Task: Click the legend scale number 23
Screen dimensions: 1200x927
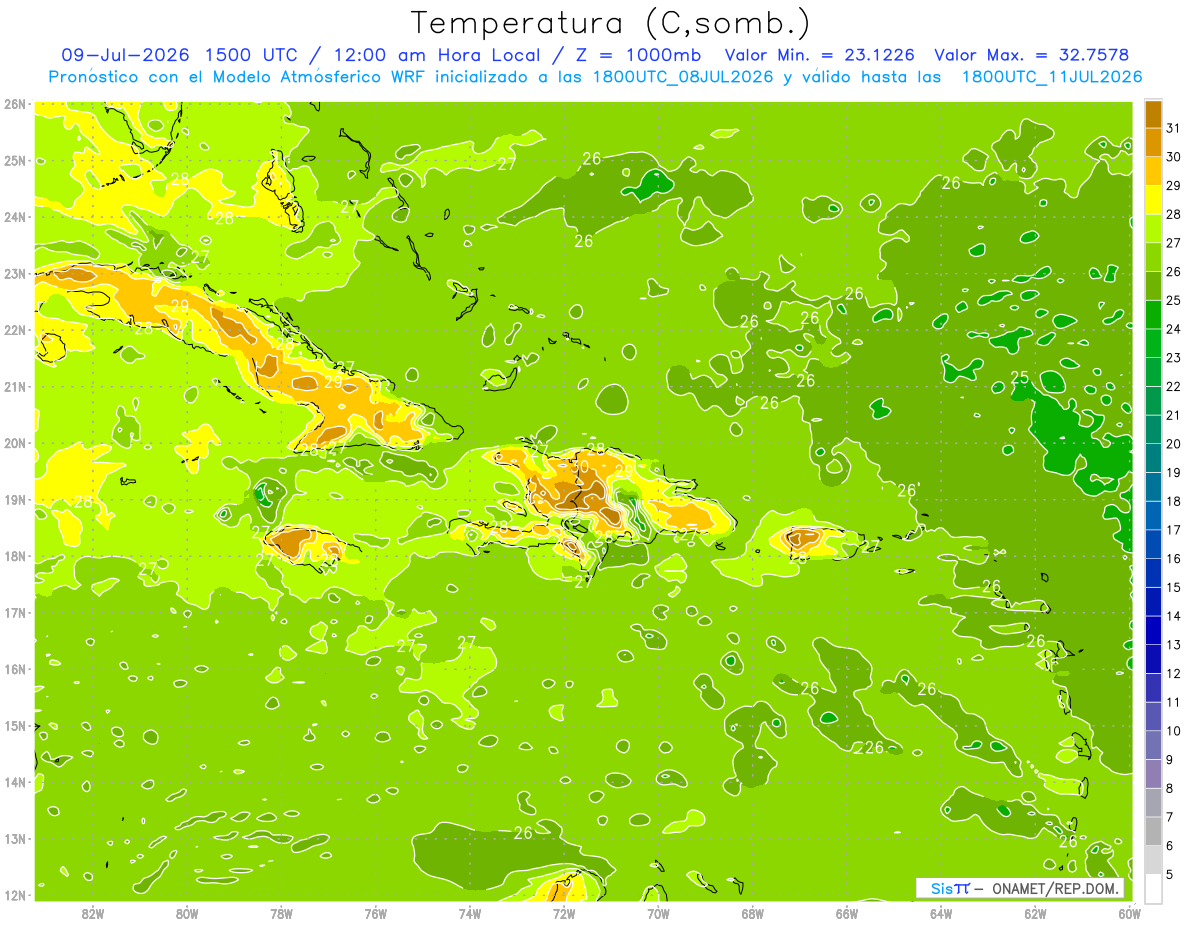Action: point(1173,358)
